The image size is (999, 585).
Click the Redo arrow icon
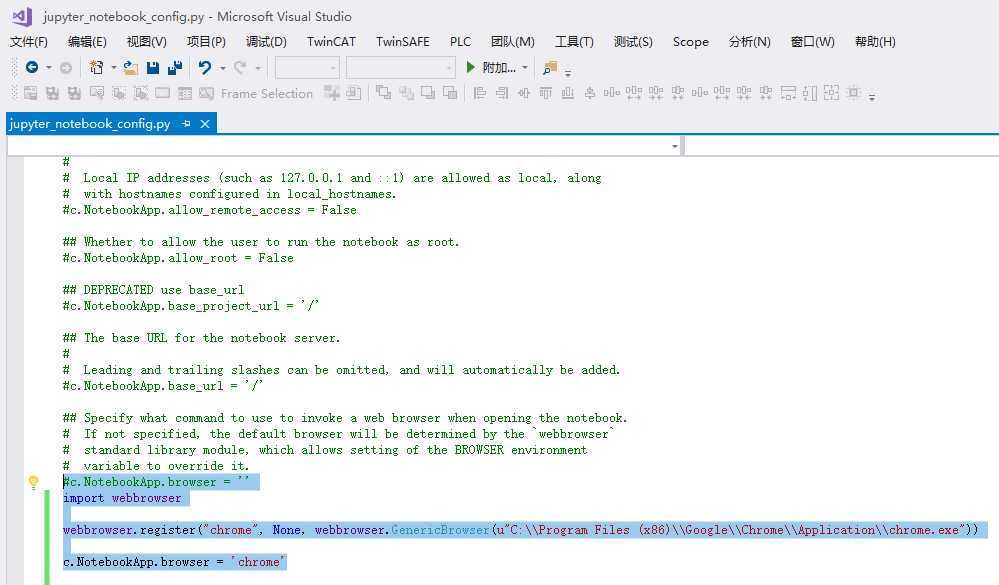pos(240,67)
